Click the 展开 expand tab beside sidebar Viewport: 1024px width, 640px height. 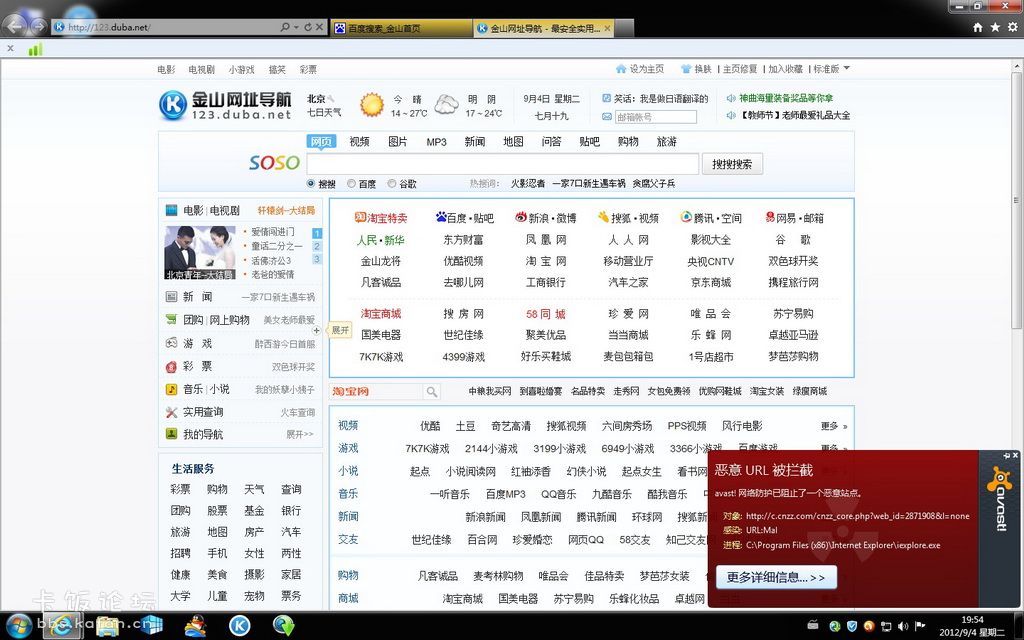click(x=338, y=330)
